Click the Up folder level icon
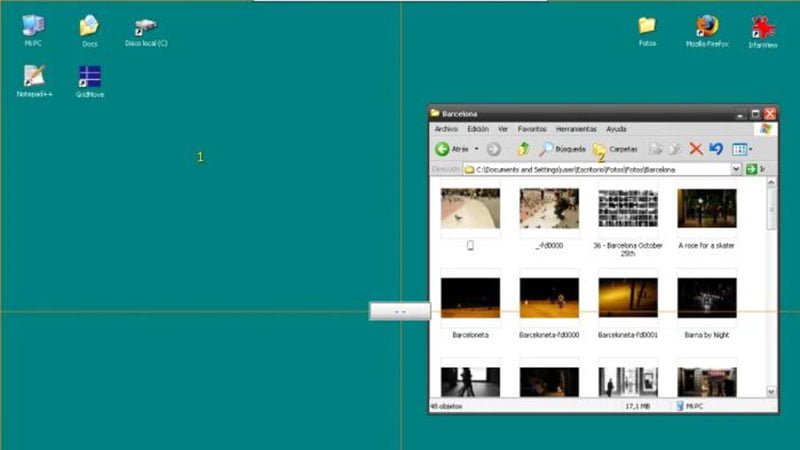Image resolution: width=800 pixels, height=450 pixels. point(522,149)
